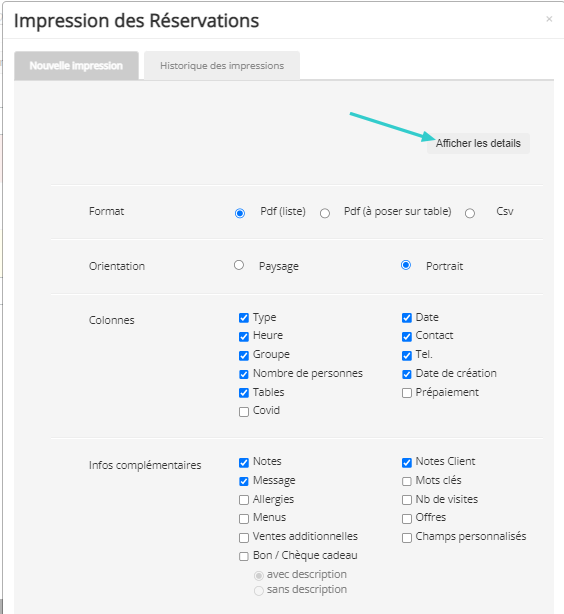
Task: Uncheck the Notes Client checkbox
Action: (x=407, y=462)
